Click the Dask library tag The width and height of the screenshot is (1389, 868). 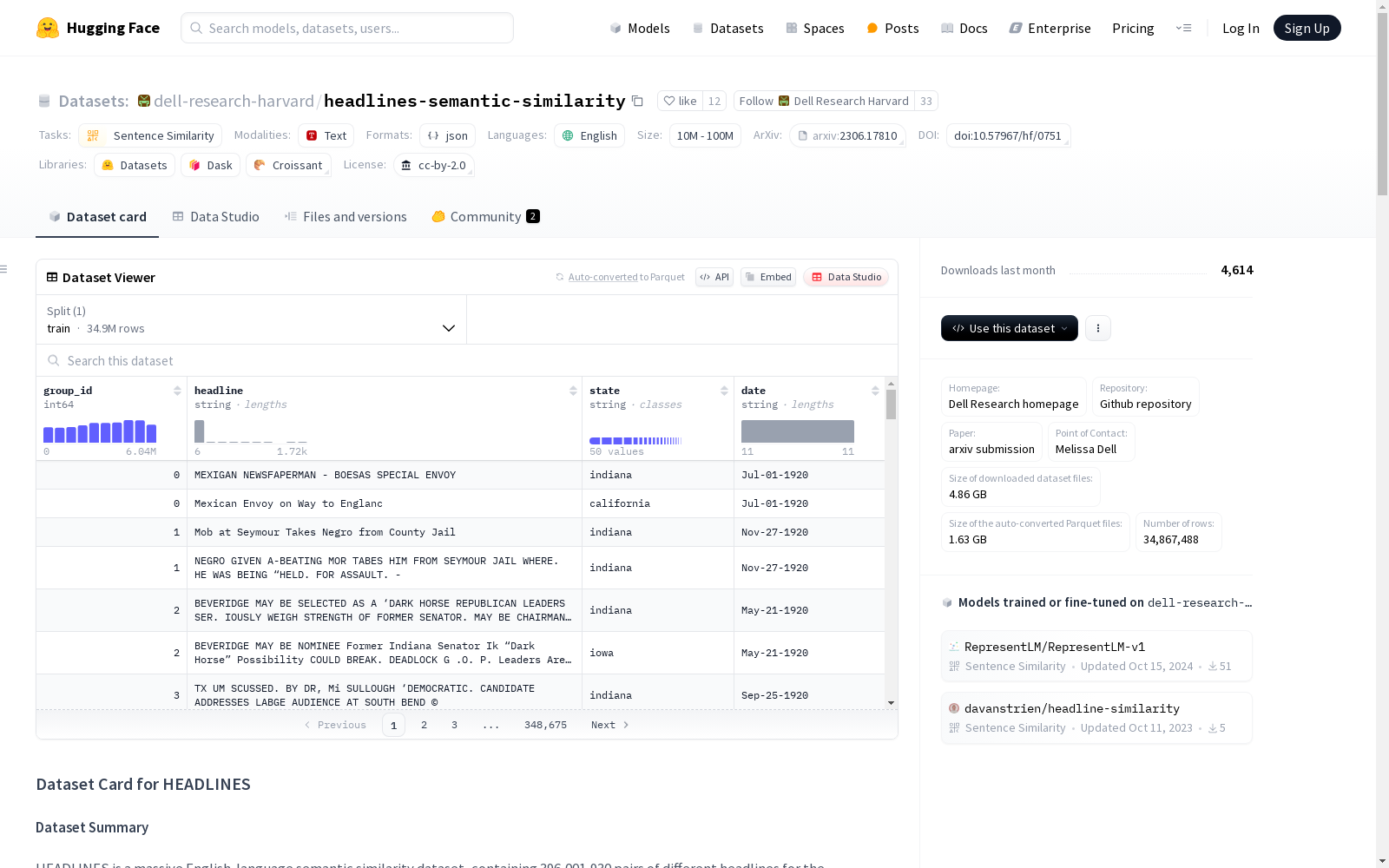(x=210, y=165)
